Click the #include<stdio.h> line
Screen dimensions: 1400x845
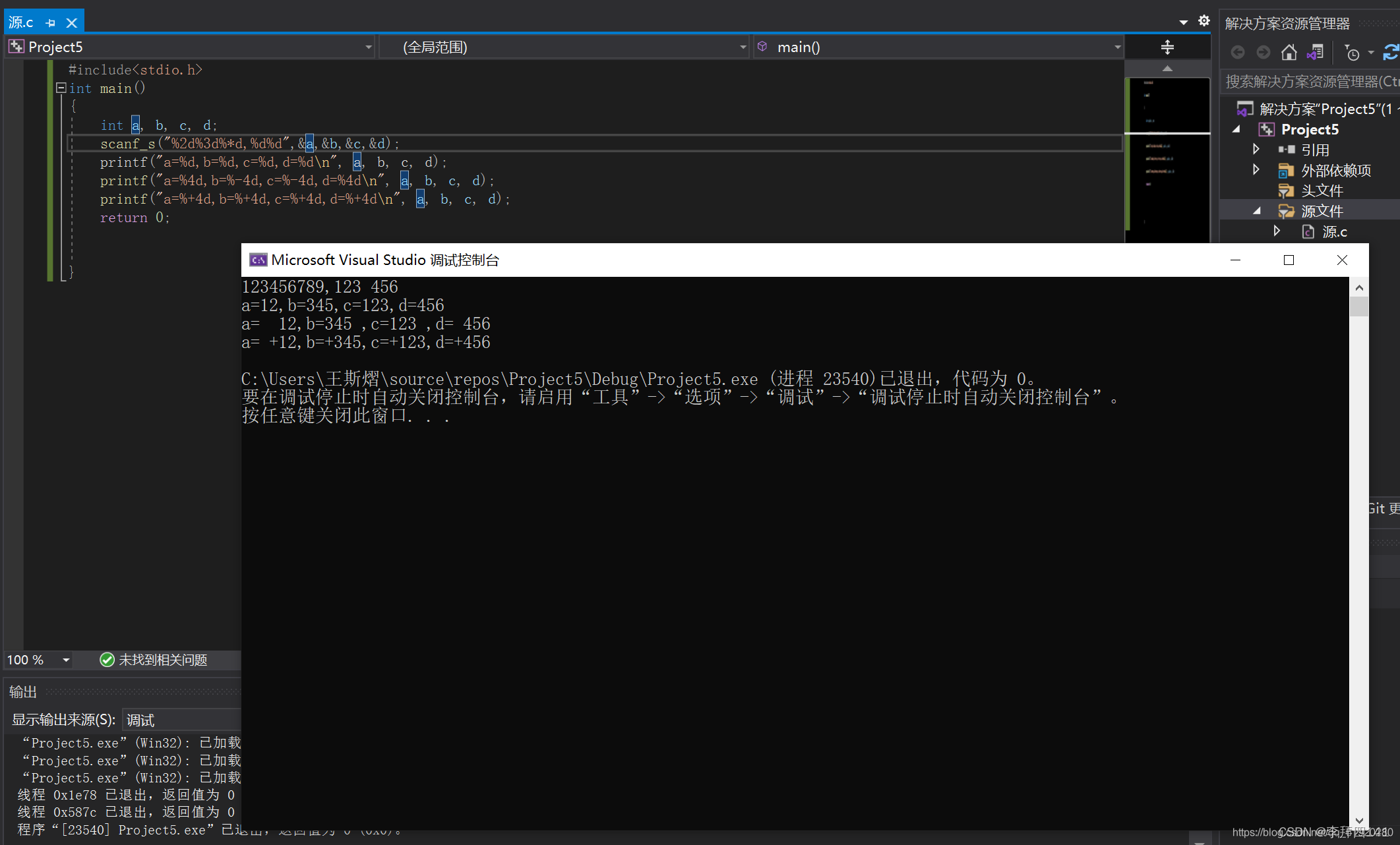[x=135, y=70]
